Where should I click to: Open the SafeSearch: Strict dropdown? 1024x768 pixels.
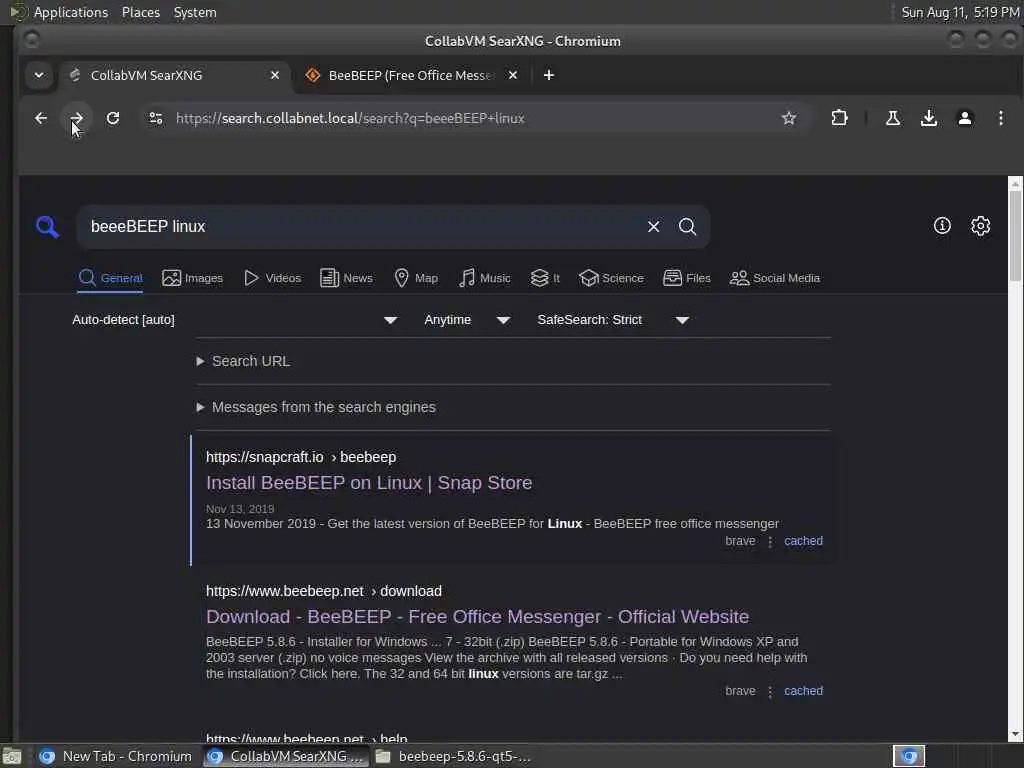(x=613, y=320)
